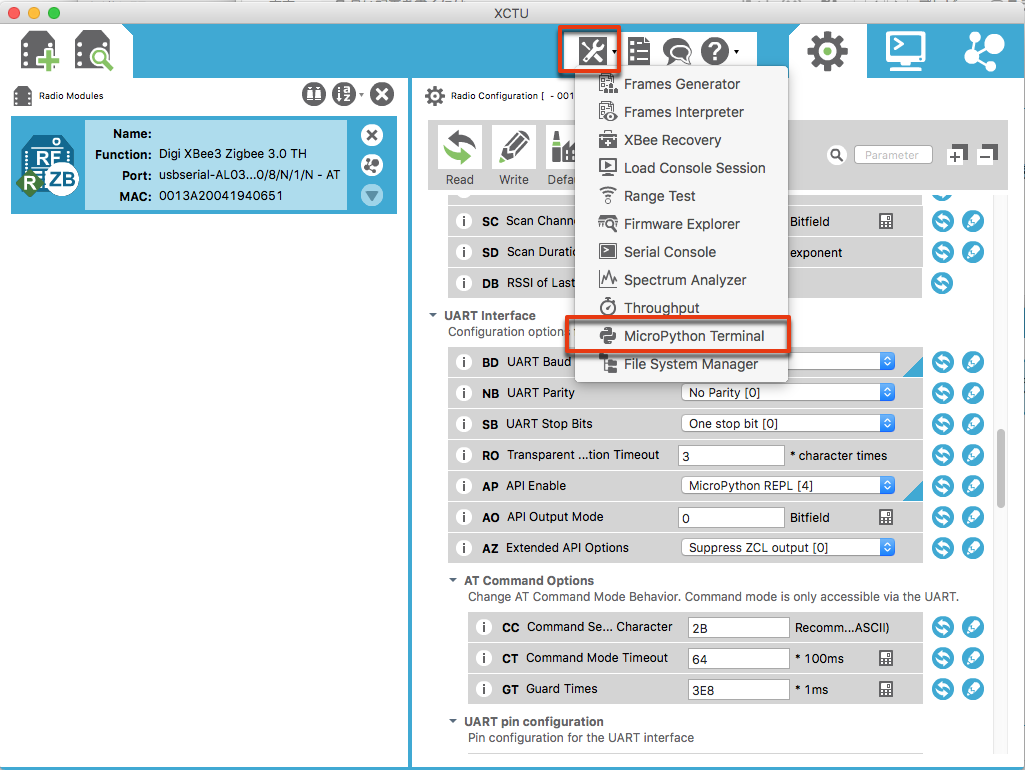Open File System Manager
Image resolution: width=1025 pixels, height=770 pixels.
click(681, 364)
